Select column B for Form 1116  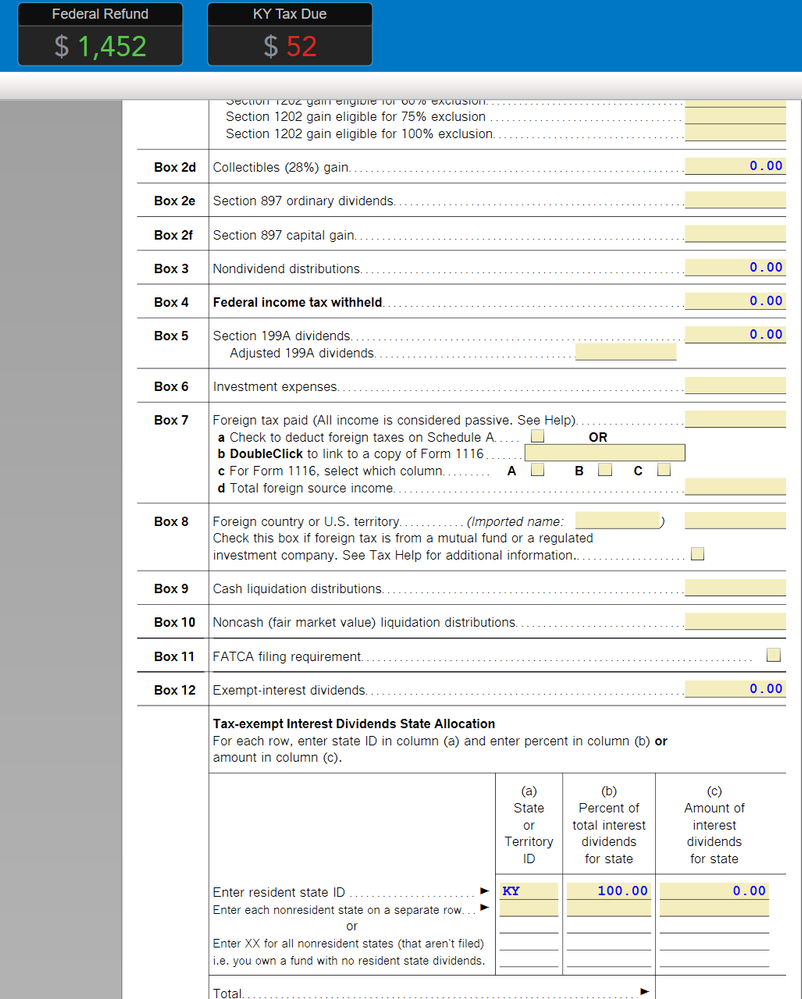pyautogui.click(x=603, y=470)
